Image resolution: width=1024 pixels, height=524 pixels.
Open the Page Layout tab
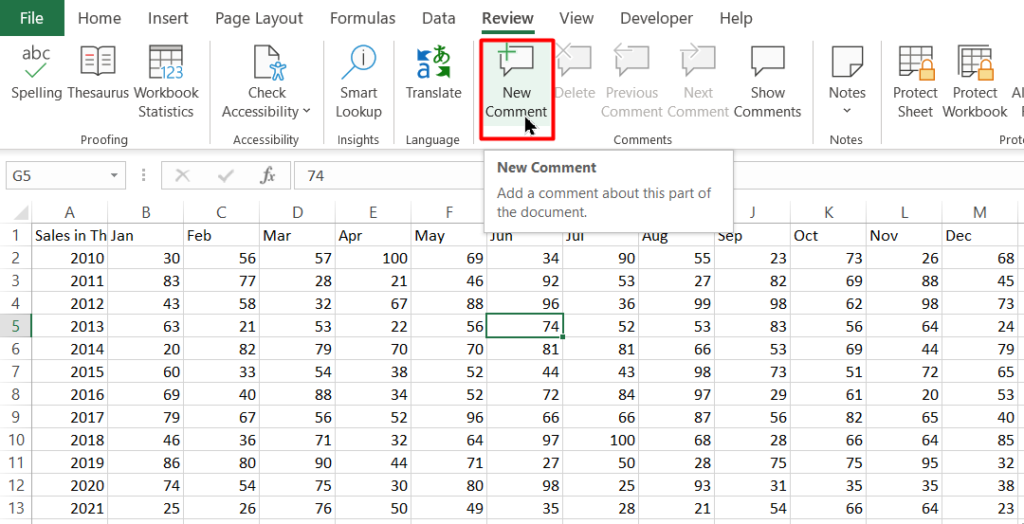pyautogui.click(x=259, y=18)
